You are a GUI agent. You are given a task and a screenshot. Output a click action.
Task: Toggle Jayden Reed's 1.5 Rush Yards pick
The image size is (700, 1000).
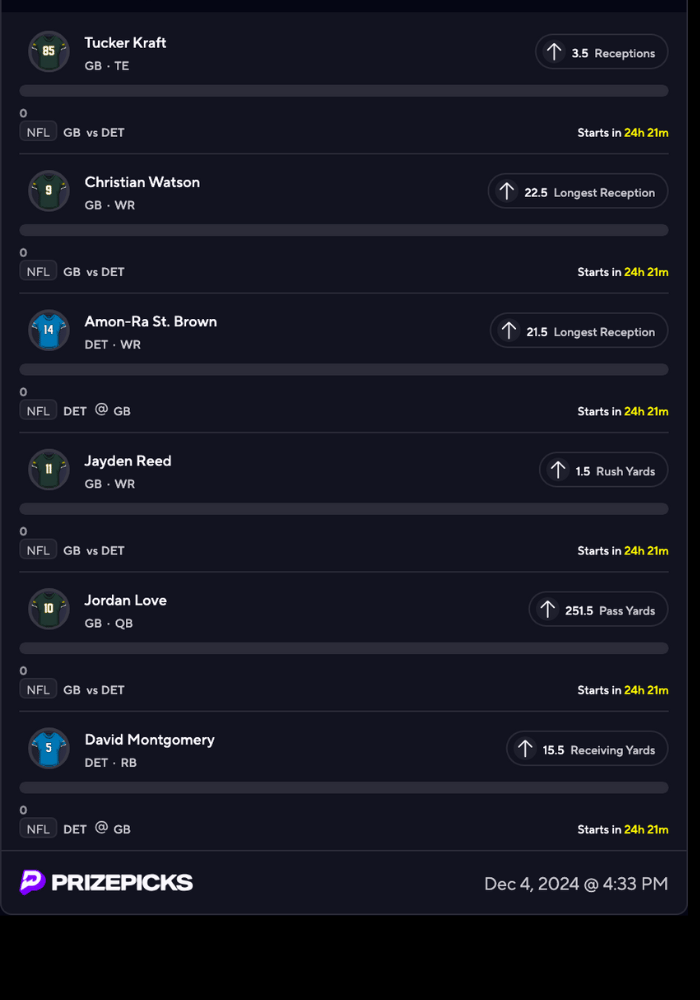(603, 470)
